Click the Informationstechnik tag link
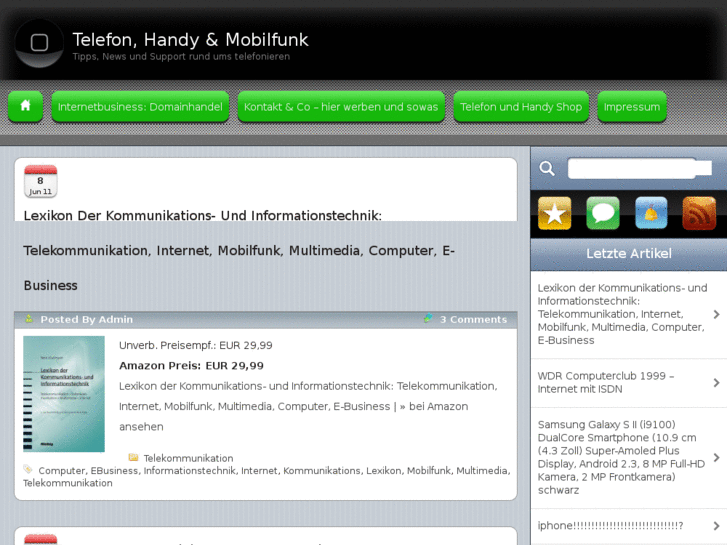Screen dimensions: 727x545 190,470
